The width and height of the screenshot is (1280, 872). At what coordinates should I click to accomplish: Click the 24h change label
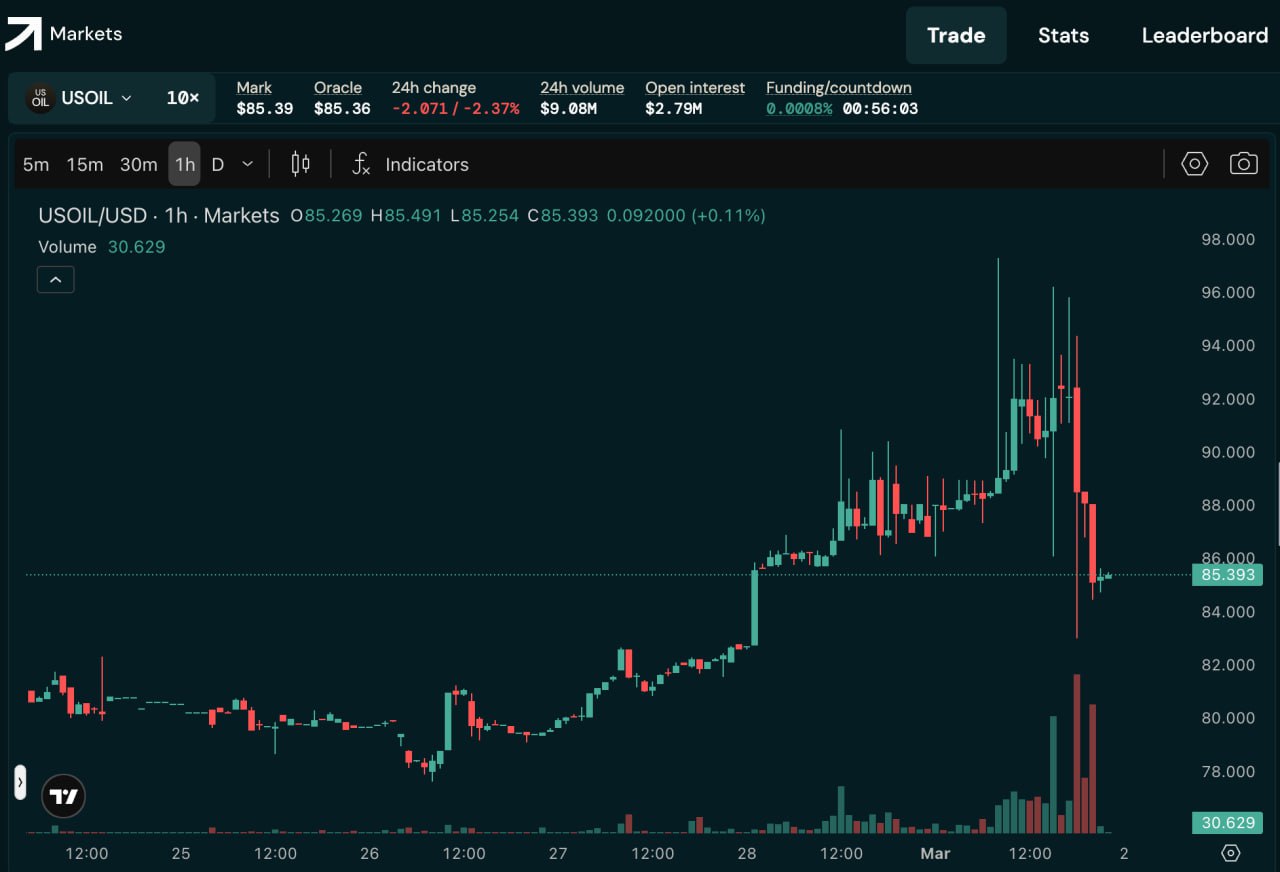coord(434,87)
